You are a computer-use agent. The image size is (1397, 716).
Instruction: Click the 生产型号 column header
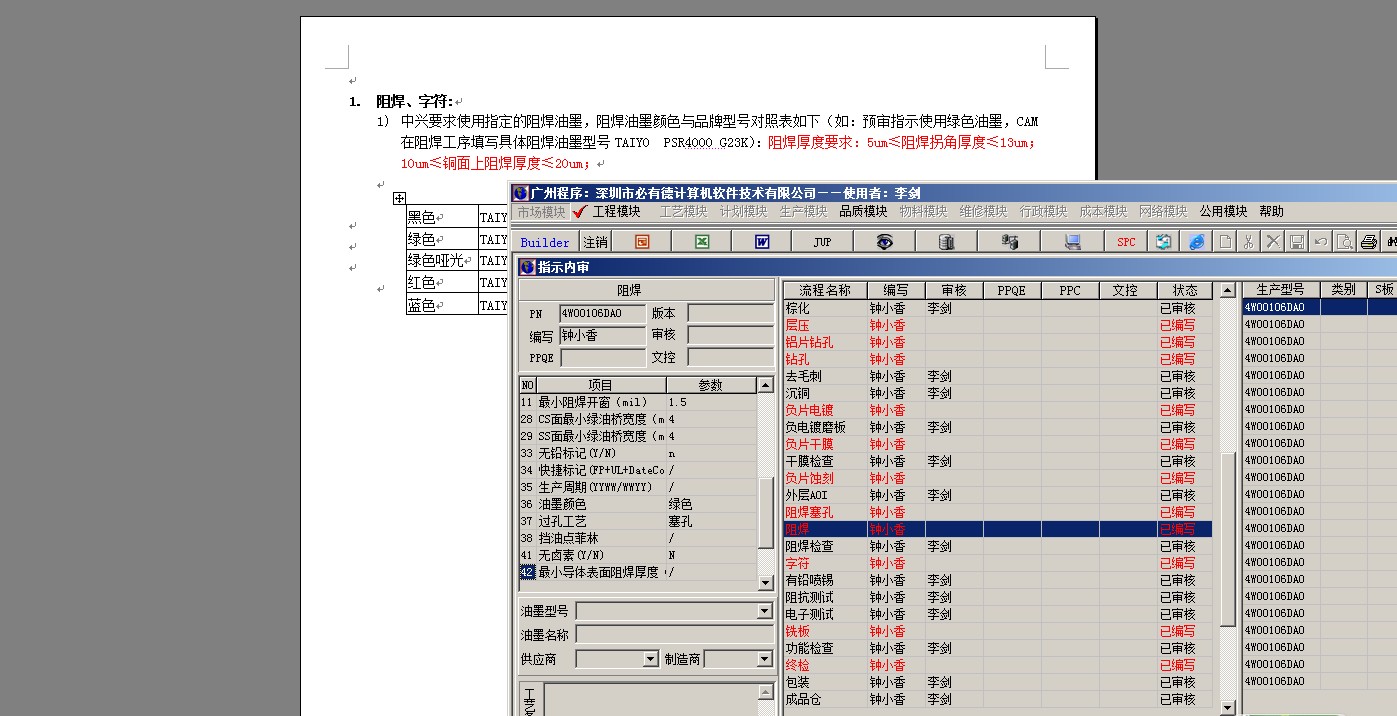tap(1281, 289)
